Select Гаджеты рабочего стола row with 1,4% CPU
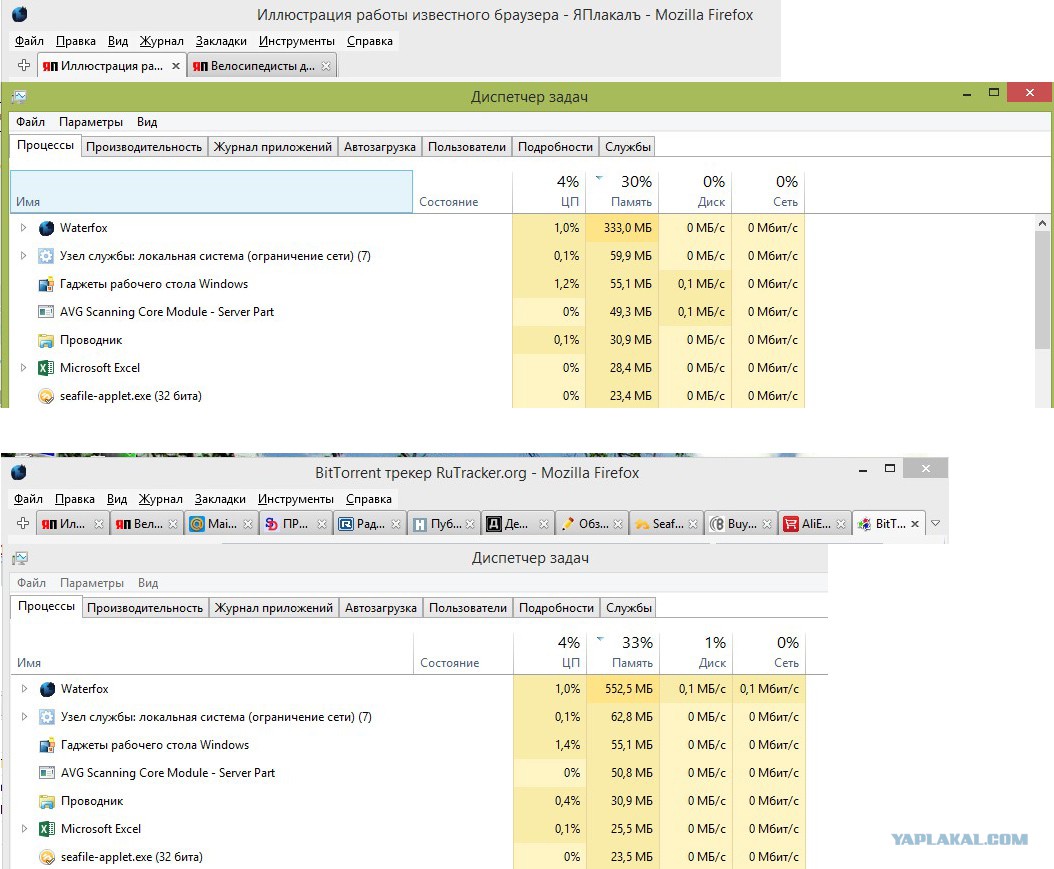Viewport: 1054px width, 869px height. [x=408, y=745]
